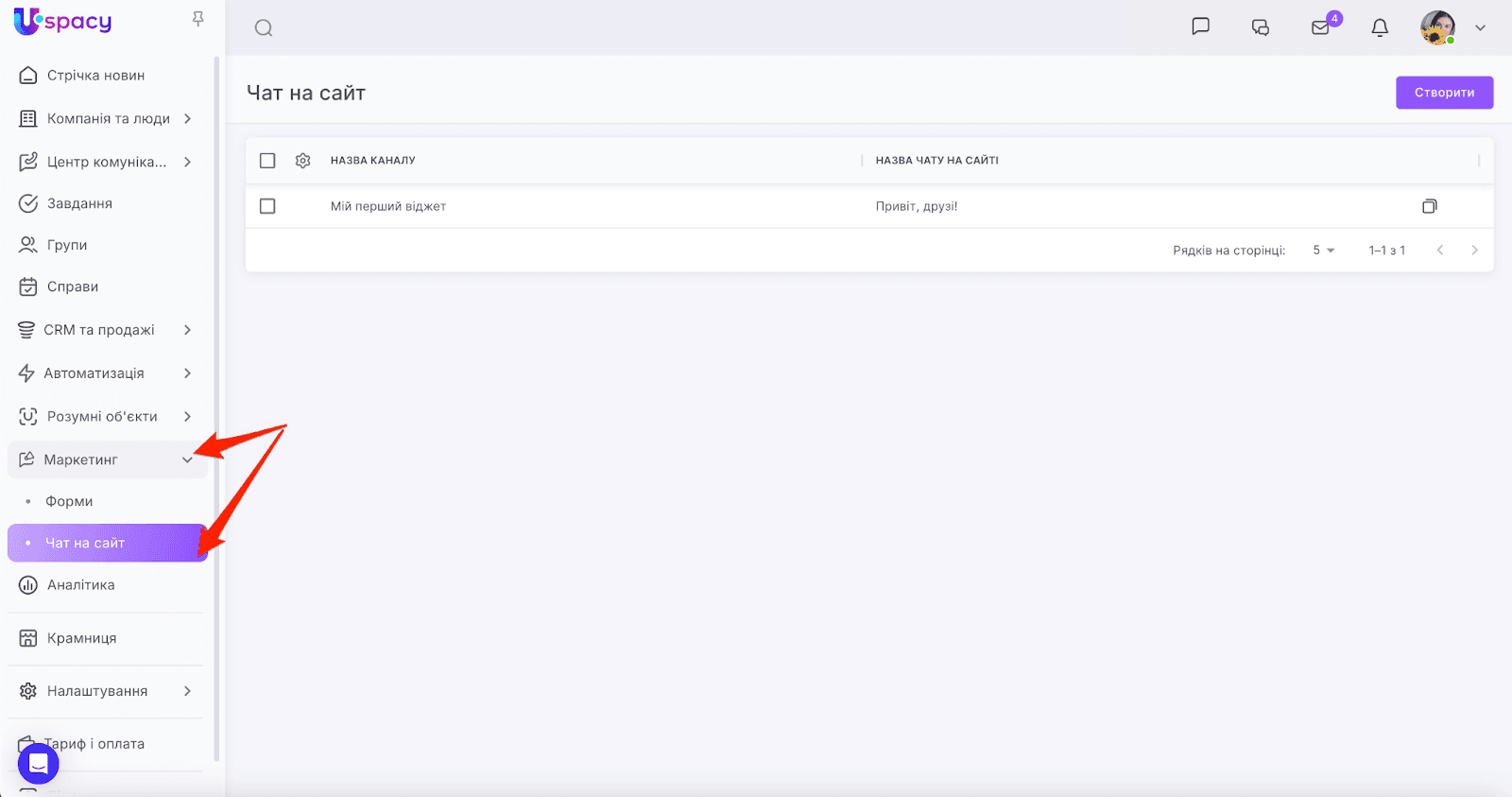Image resolution: width=1512 pixels, height=797 pixels.
Task: Sort by НАЗВА КАНАЛУ column header
Action: (373, 161)
